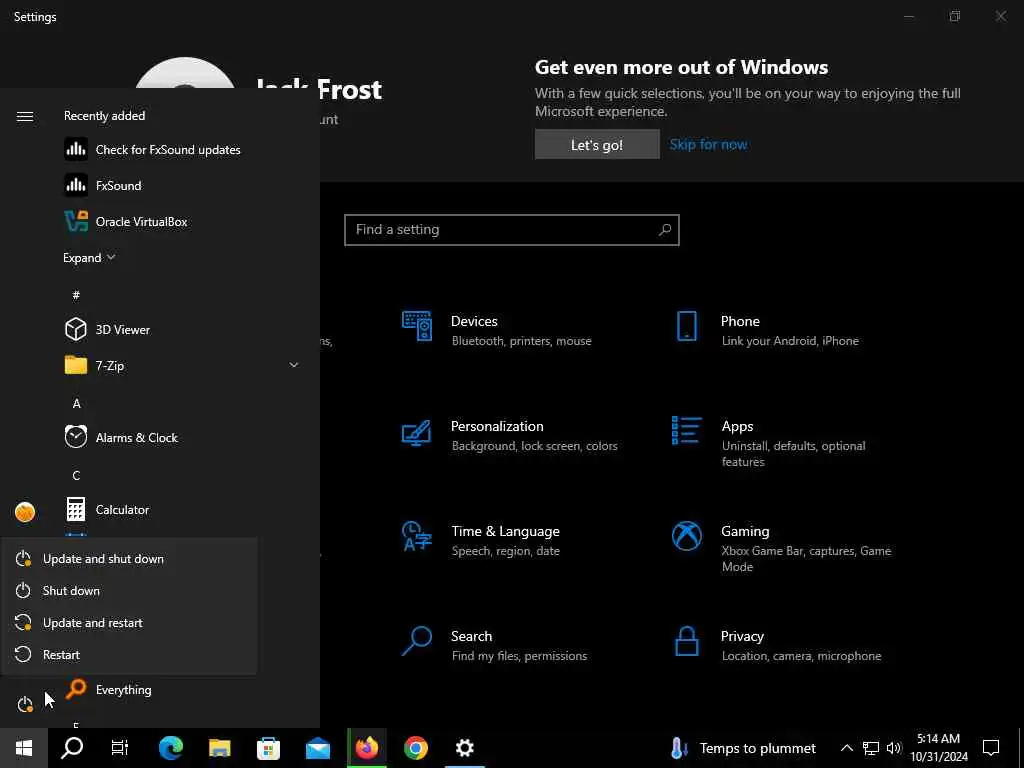Viewport: 1024px width, 768px height.
Task: Open 3D Viewer app
Action: [123, 330]
